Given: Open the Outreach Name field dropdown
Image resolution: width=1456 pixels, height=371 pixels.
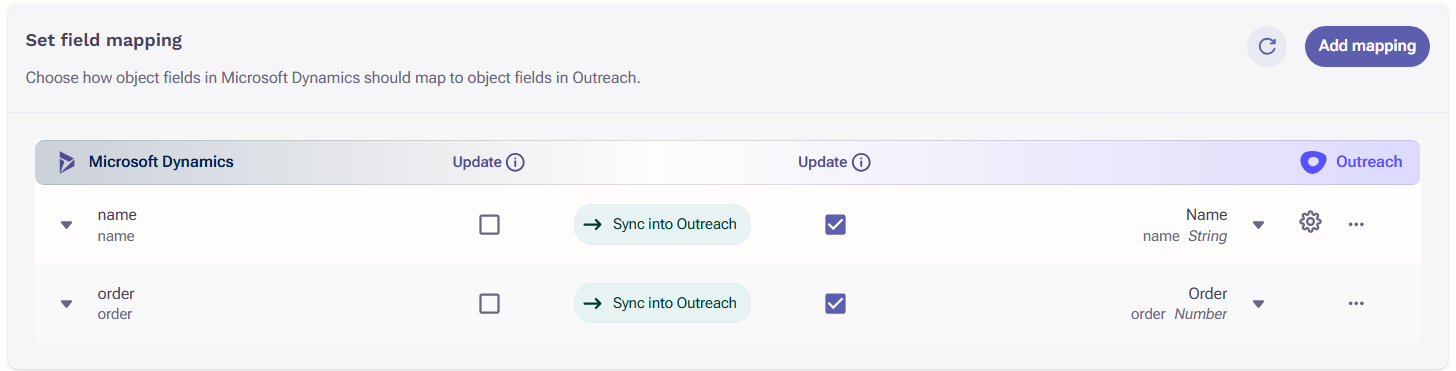Looking at the screenshot, I should pos(1258,225).
